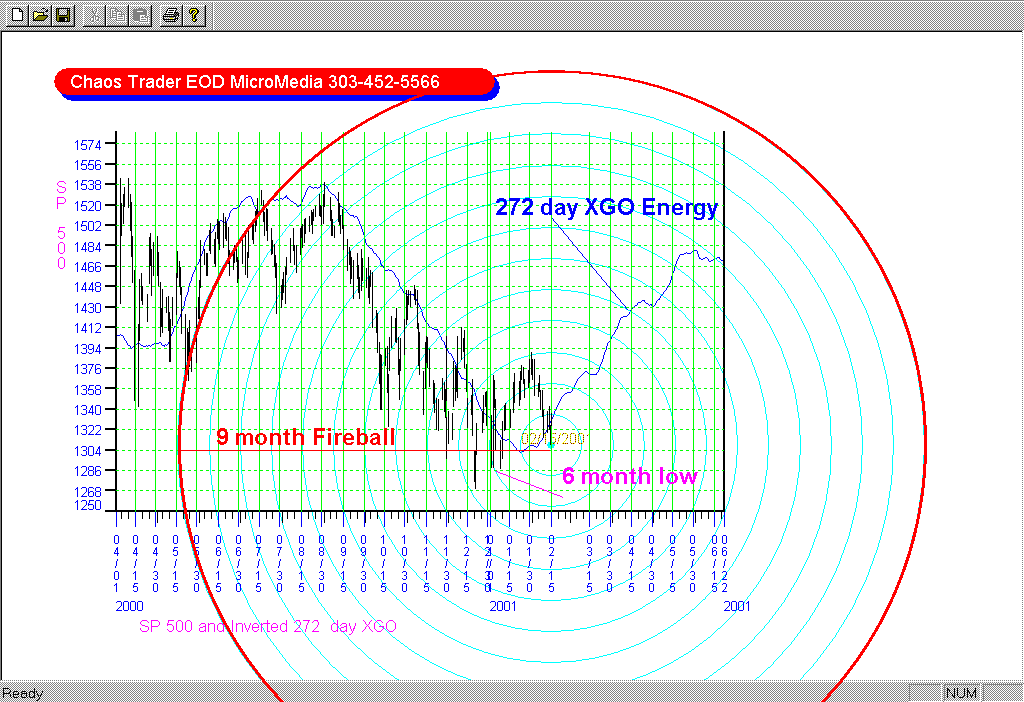Click the New document toolbar icon
Image resolution: width=1024 pixels, height=702 pixels.
pos(18,14)
